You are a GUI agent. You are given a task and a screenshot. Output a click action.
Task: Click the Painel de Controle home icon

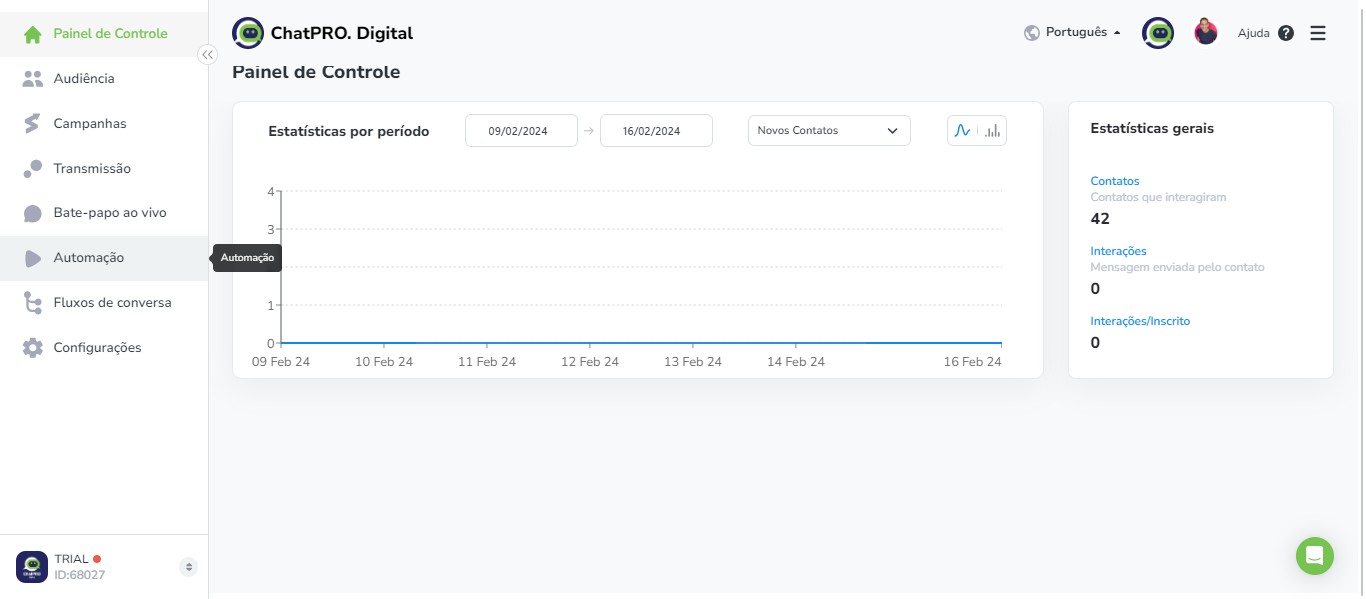click(33, 34)
